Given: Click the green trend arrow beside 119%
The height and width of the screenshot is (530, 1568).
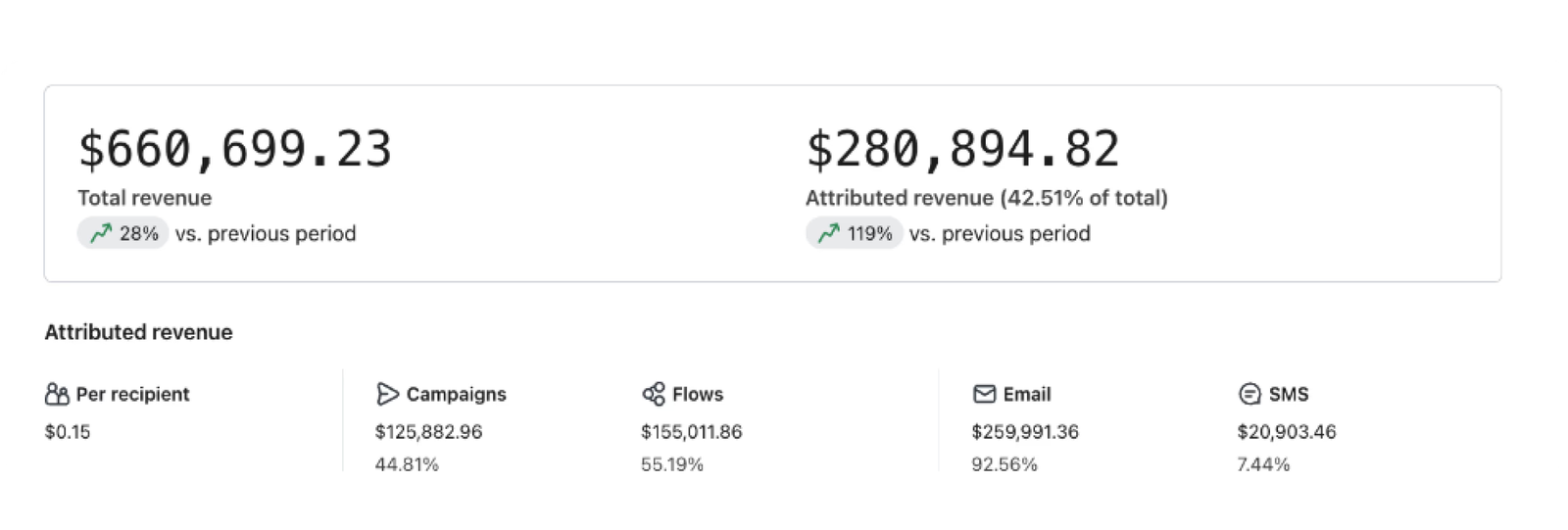Looking at the screenshot, I should point(829,233).
